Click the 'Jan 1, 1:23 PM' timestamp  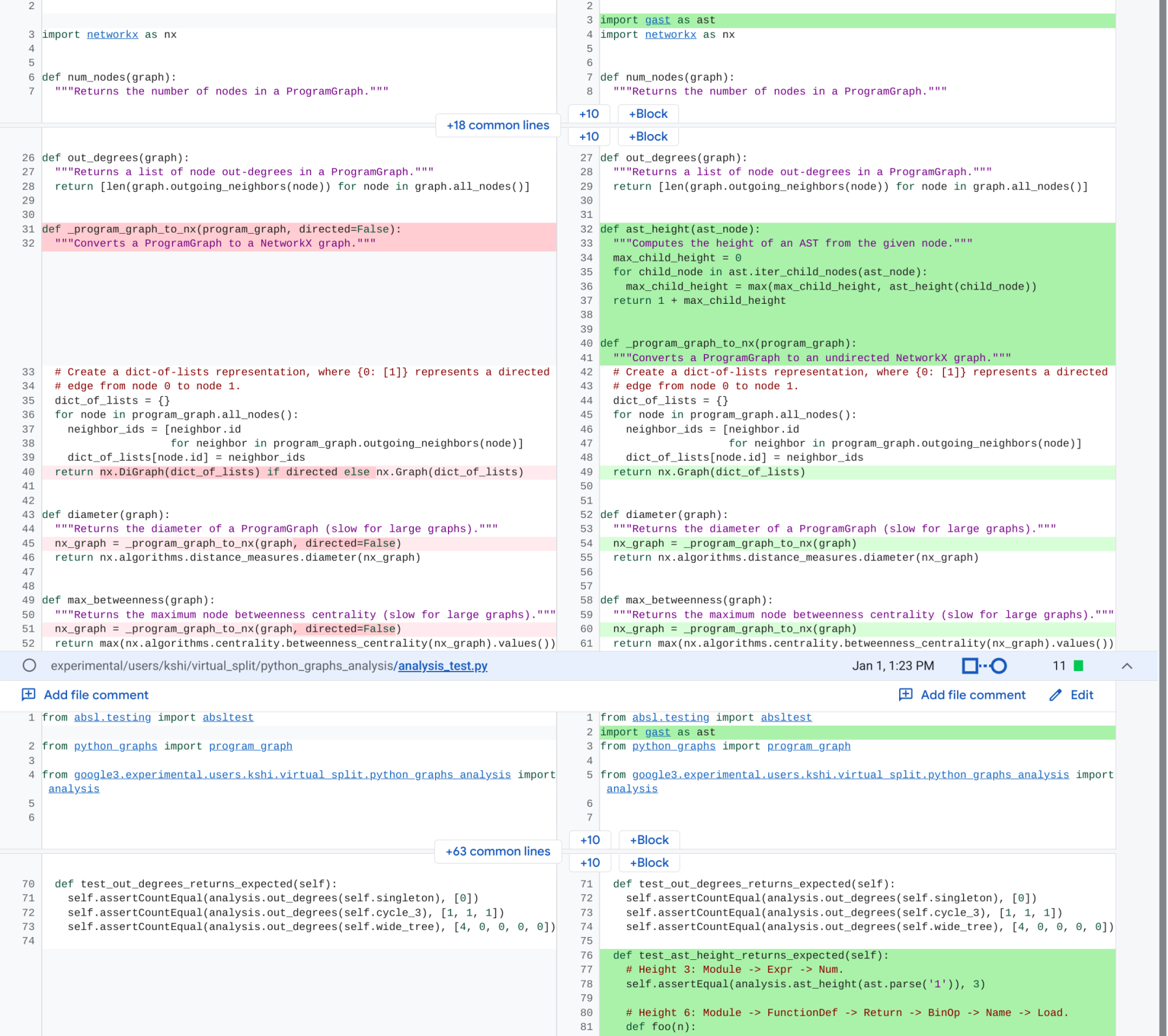pos(893,666)
